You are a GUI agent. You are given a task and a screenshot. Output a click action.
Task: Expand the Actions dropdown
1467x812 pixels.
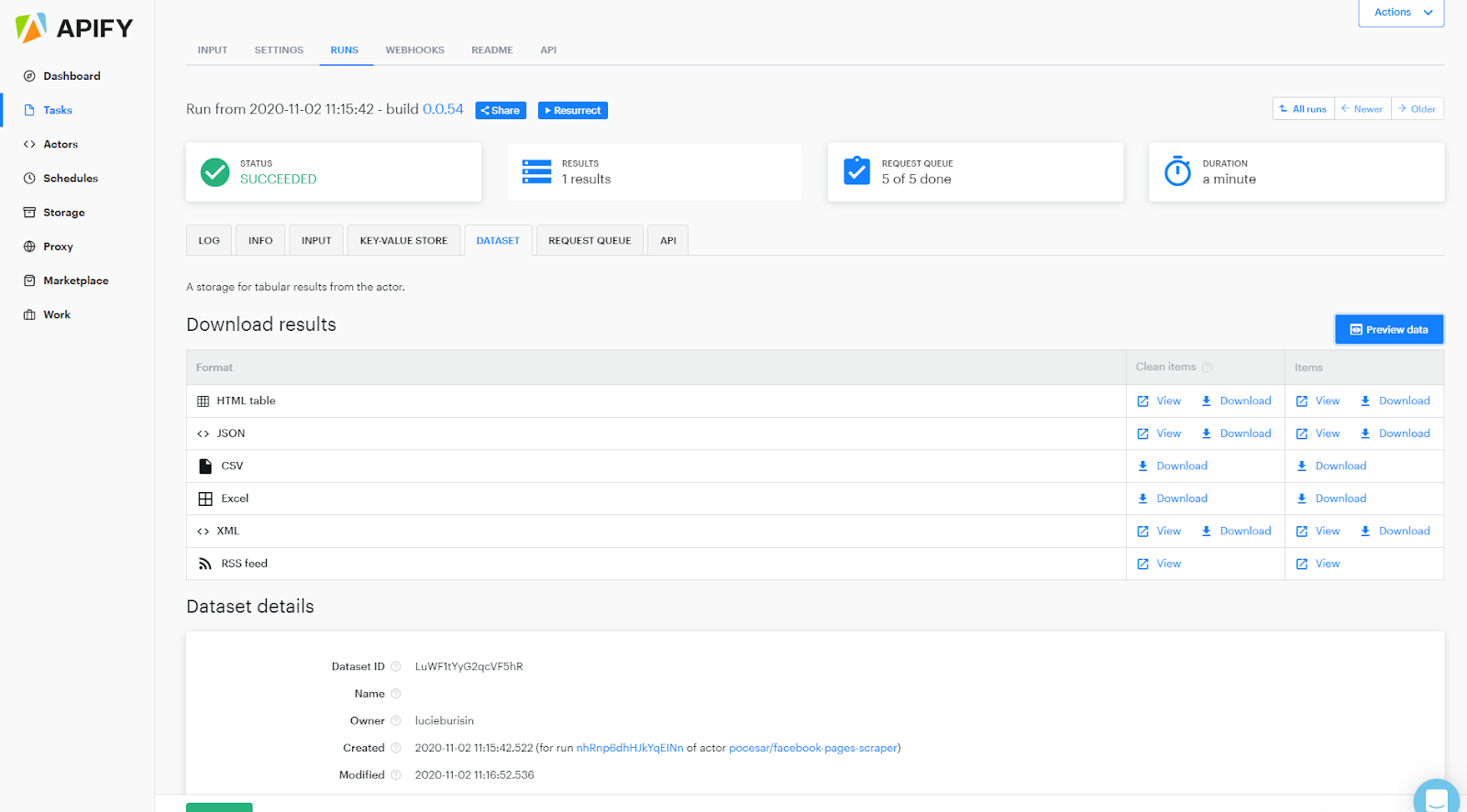pos(1401,13)
